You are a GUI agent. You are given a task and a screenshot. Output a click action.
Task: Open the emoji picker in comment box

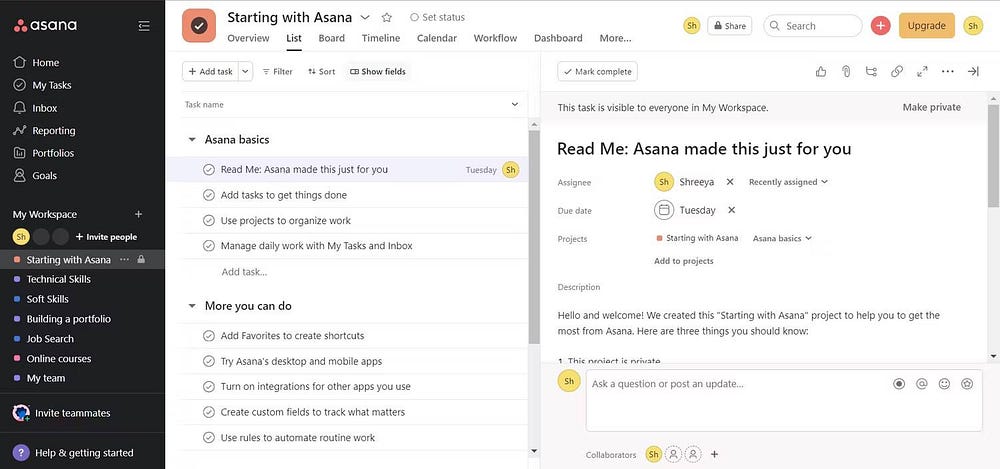[x=945, y=384]
